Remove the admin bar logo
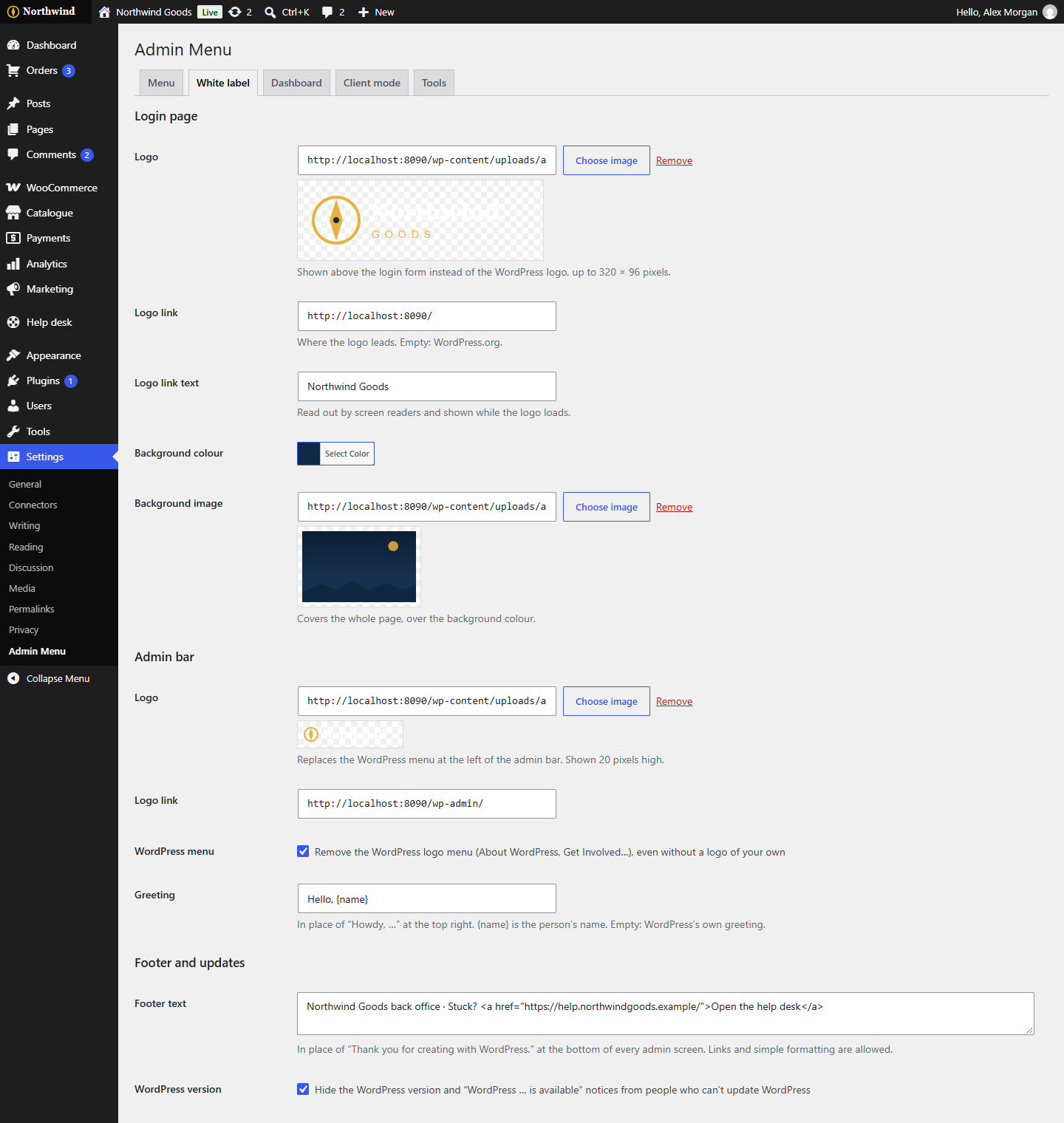The image size is (1064, 1123). click(x=674, y=701)
